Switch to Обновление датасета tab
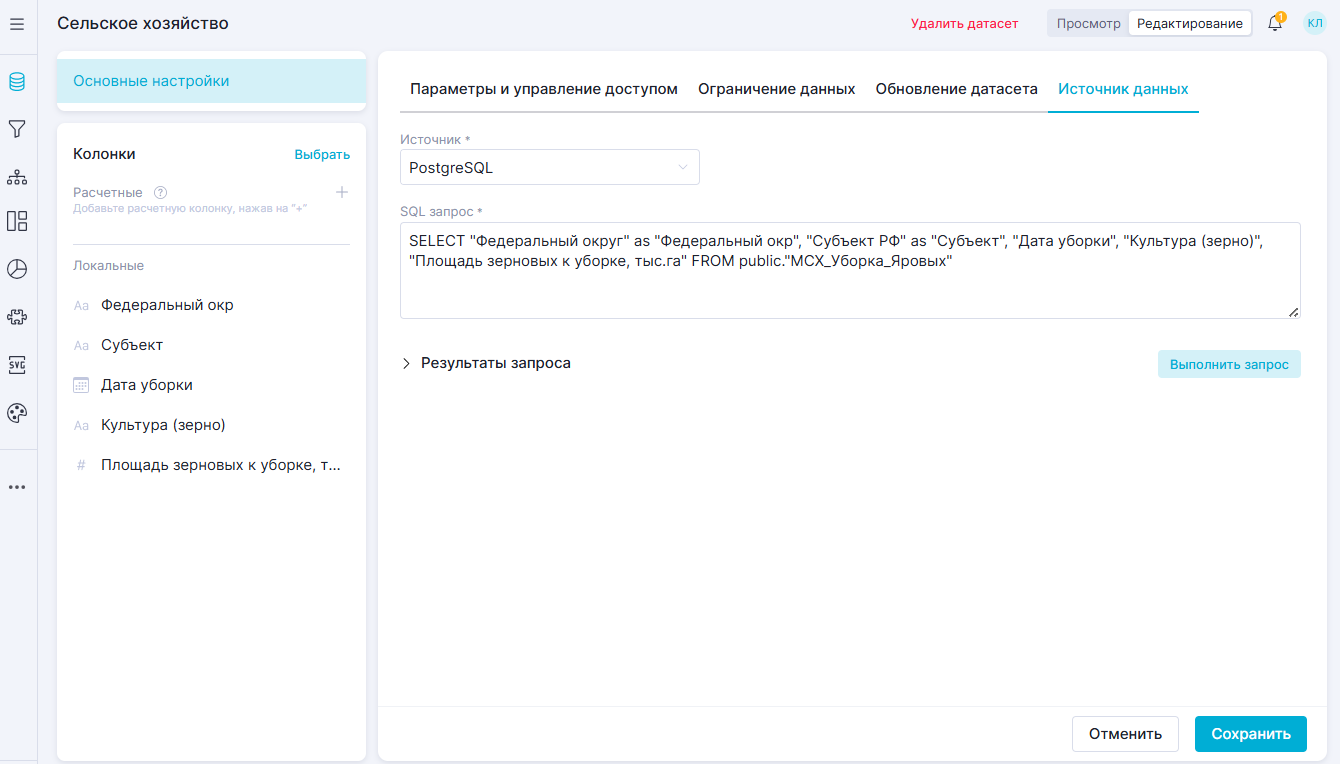The height and width of the screenshot is (764, 1340). coord(956,89)
